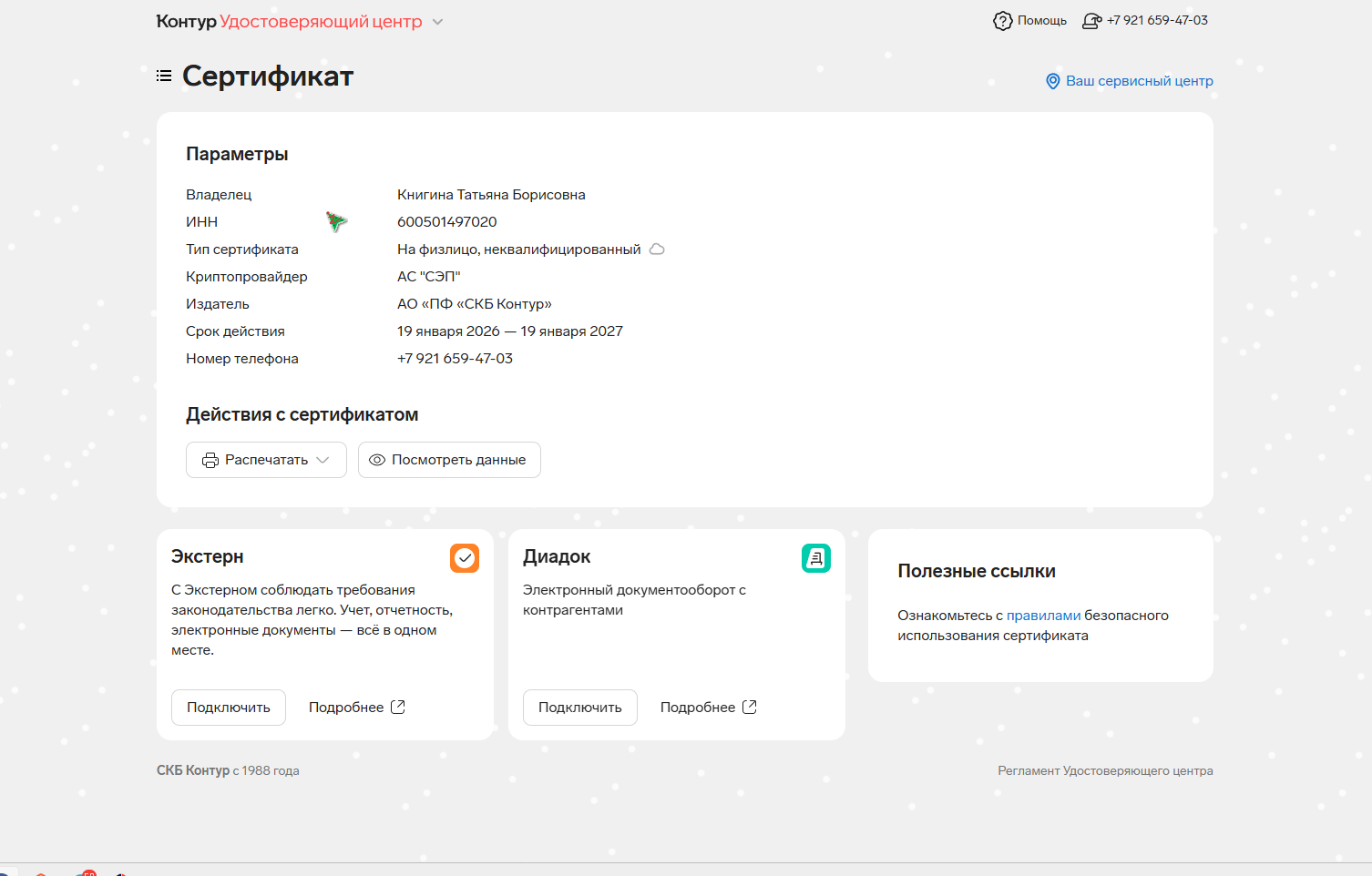
Task: Expand the Распечатать dropdown arrow
Action: tap(323, 460)
